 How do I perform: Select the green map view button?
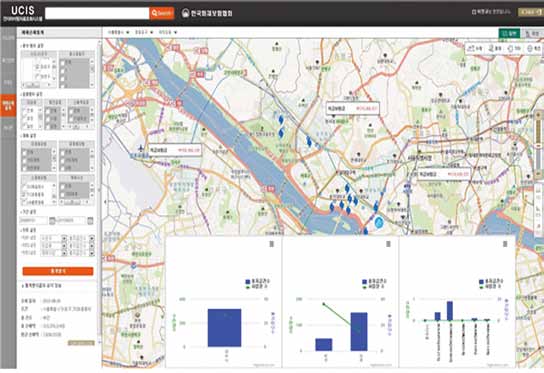click(x=509, y=33)
